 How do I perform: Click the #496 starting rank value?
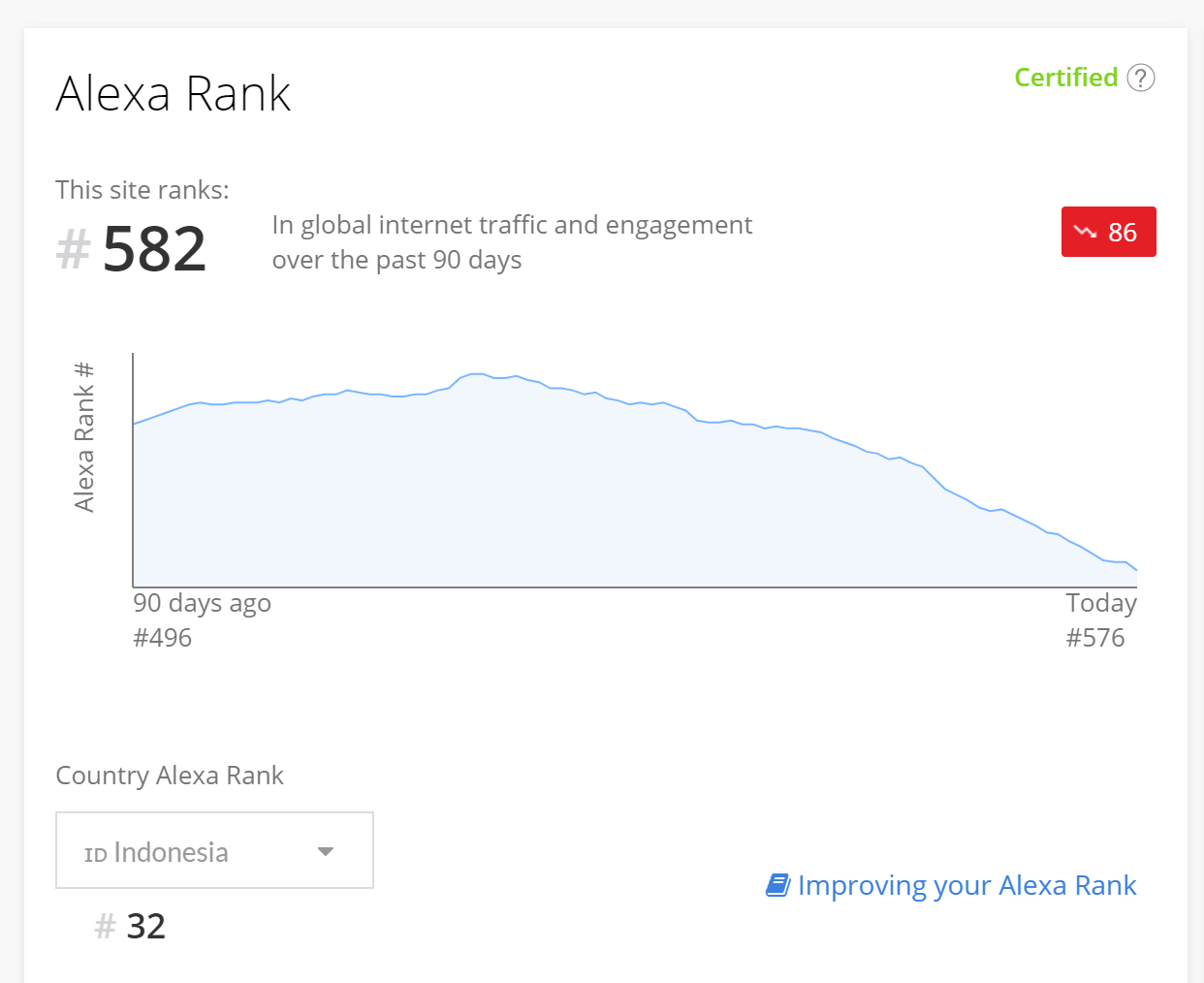[163, 638]
